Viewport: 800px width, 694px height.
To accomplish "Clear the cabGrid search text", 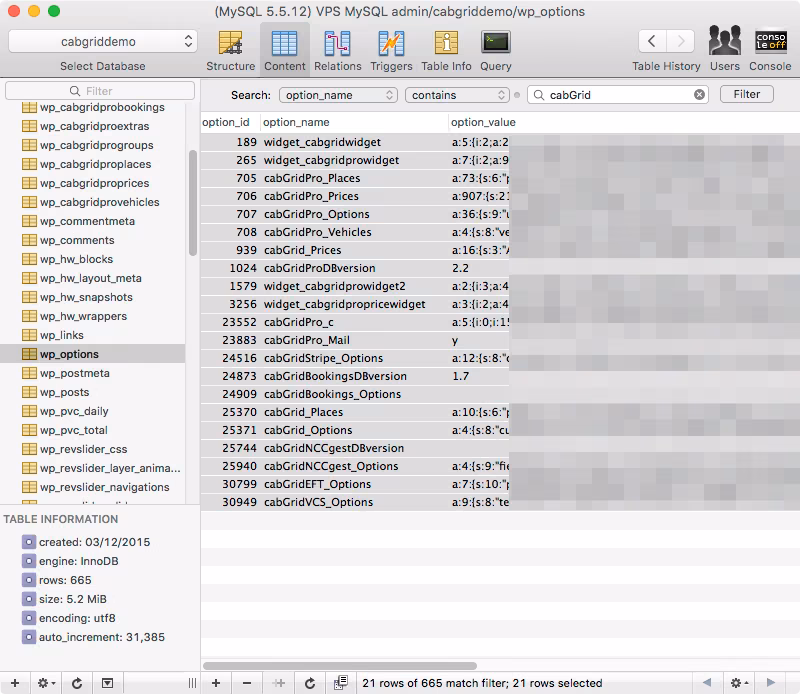I will coord(699,94).
